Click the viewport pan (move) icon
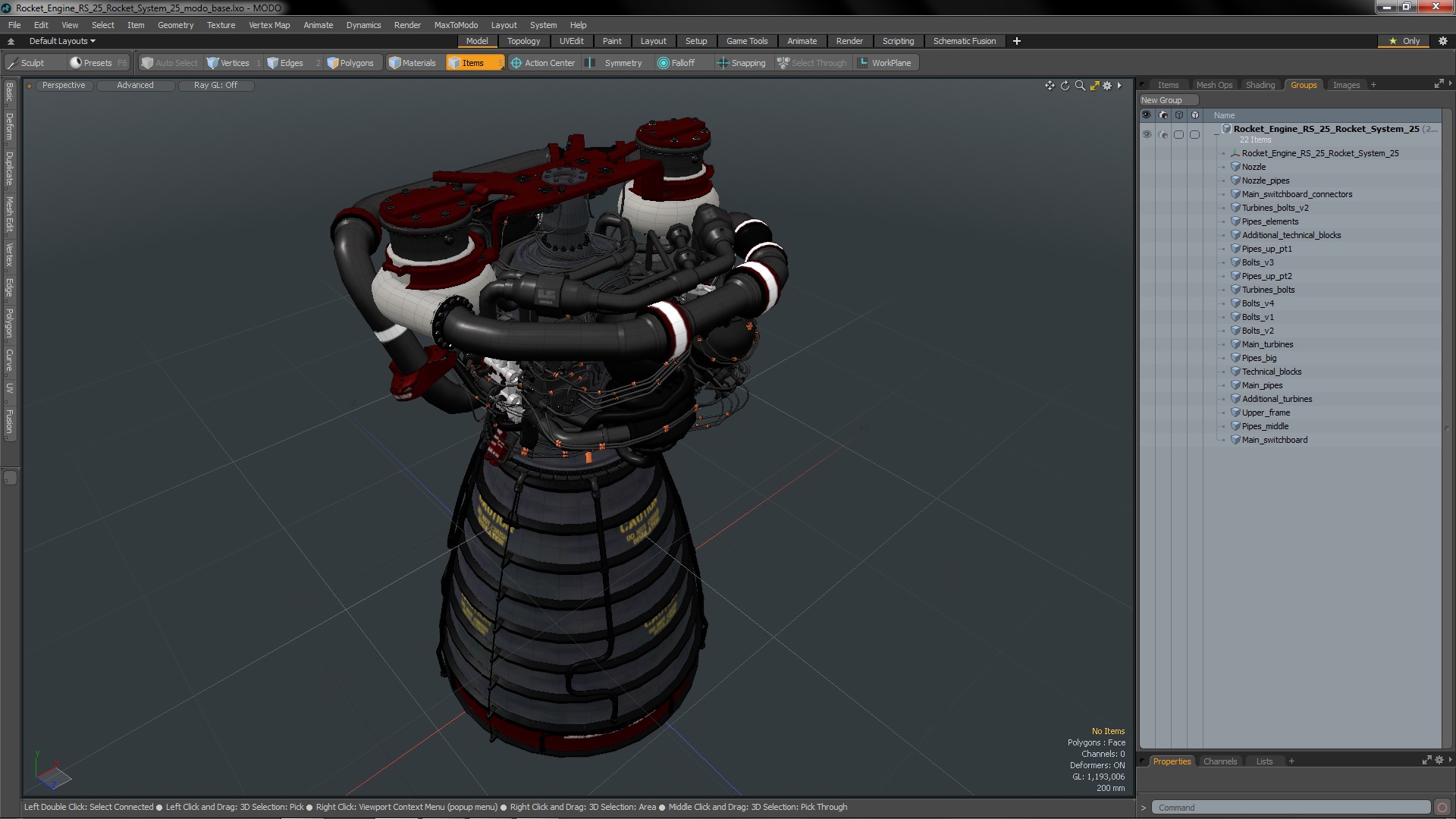 tap(1050, 86)
